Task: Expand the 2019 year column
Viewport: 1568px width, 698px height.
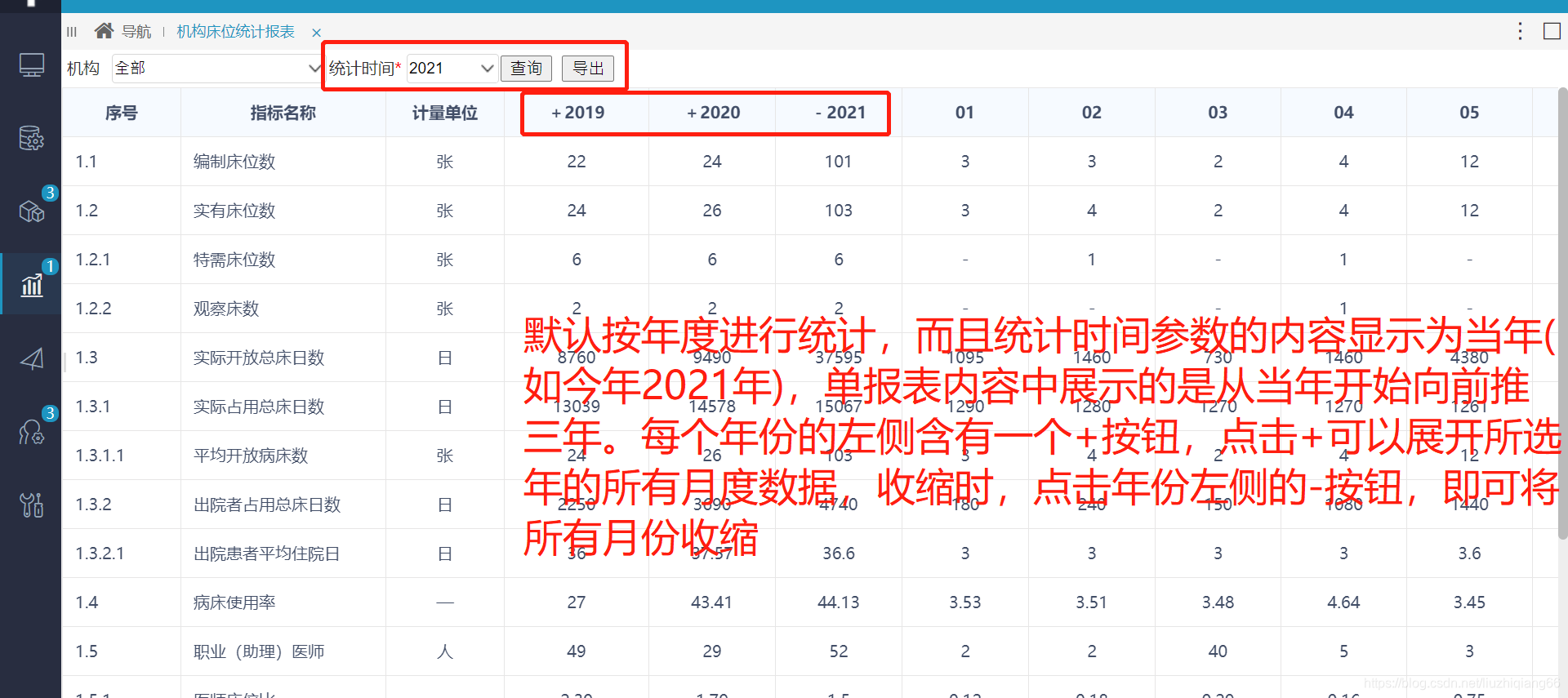Action: pyautogui.click(x=556, y=113)
